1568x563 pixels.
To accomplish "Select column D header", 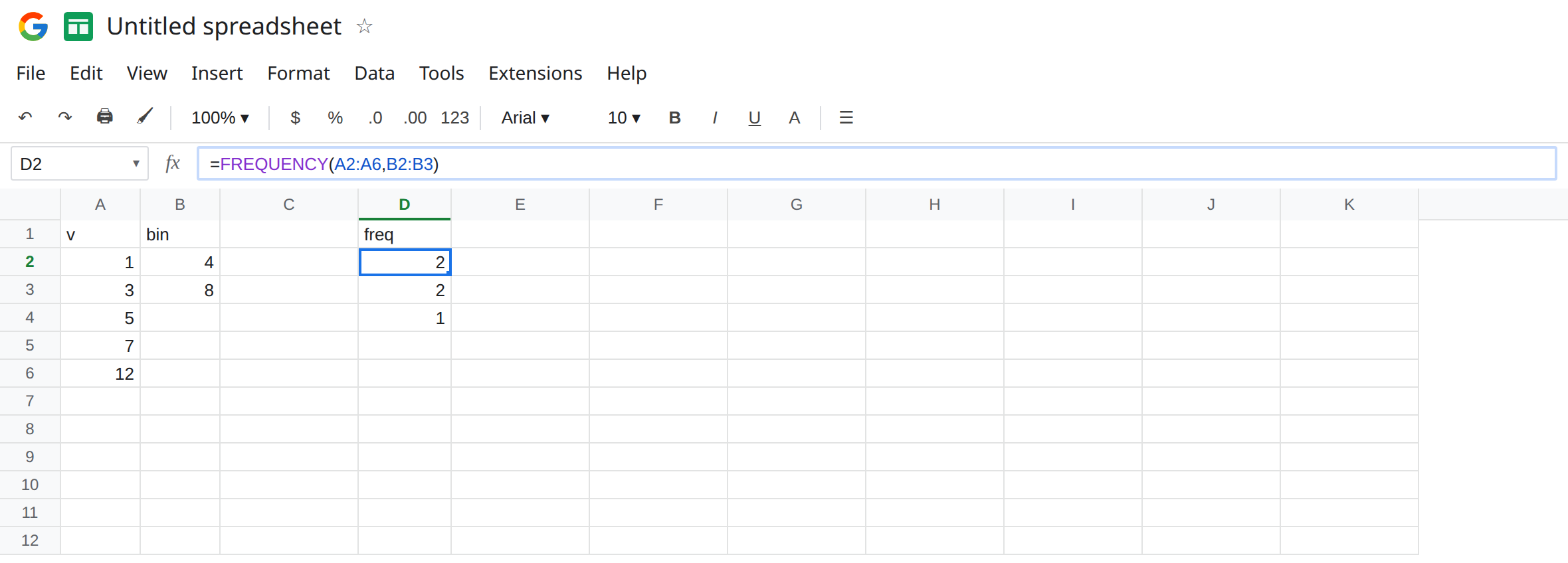I will (x=405, y=204).
